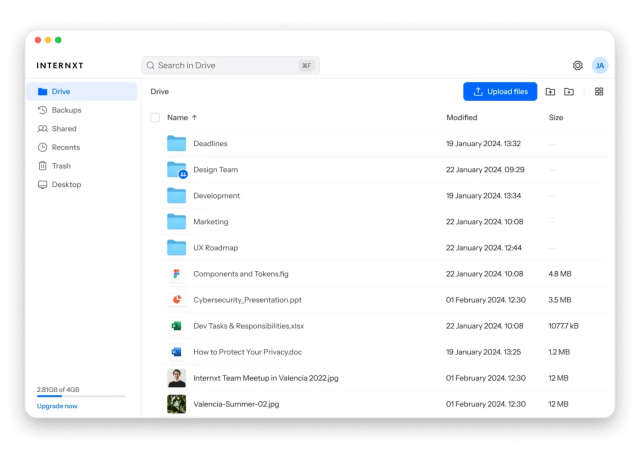This screenshot has width=640, height=451.
Task: Select the Development folder name
Action: pyautogui.click(x=217, y=196)
